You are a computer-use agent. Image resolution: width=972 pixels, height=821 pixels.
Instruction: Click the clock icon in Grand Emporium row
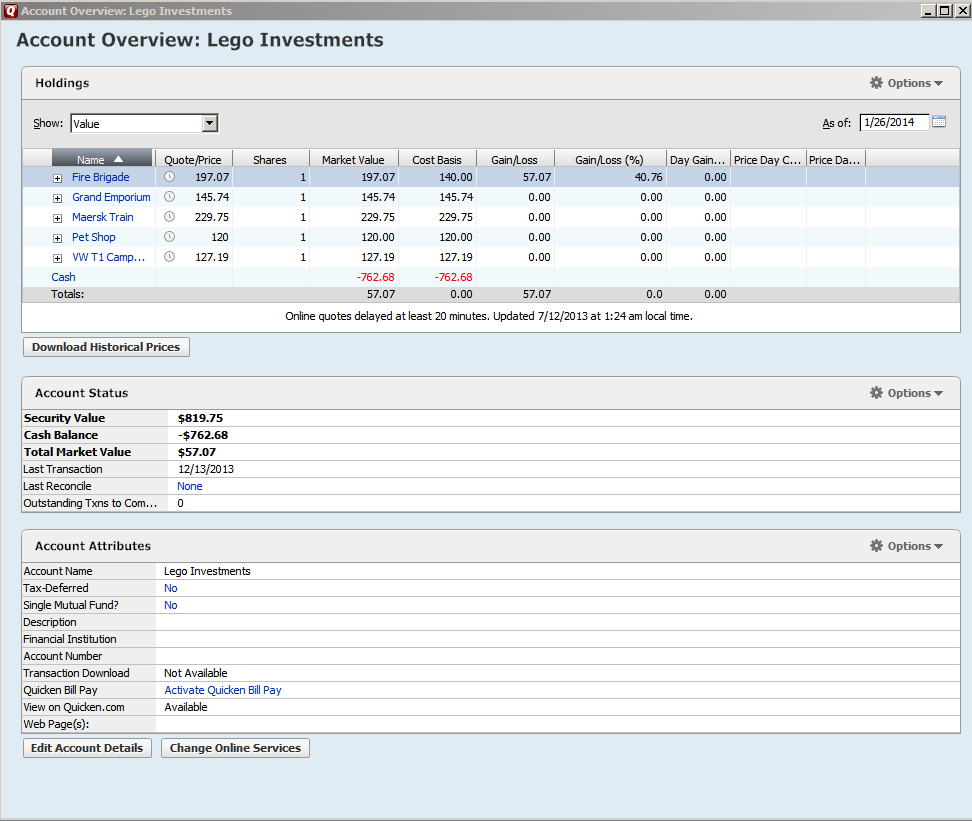click(x=169, y=197)
